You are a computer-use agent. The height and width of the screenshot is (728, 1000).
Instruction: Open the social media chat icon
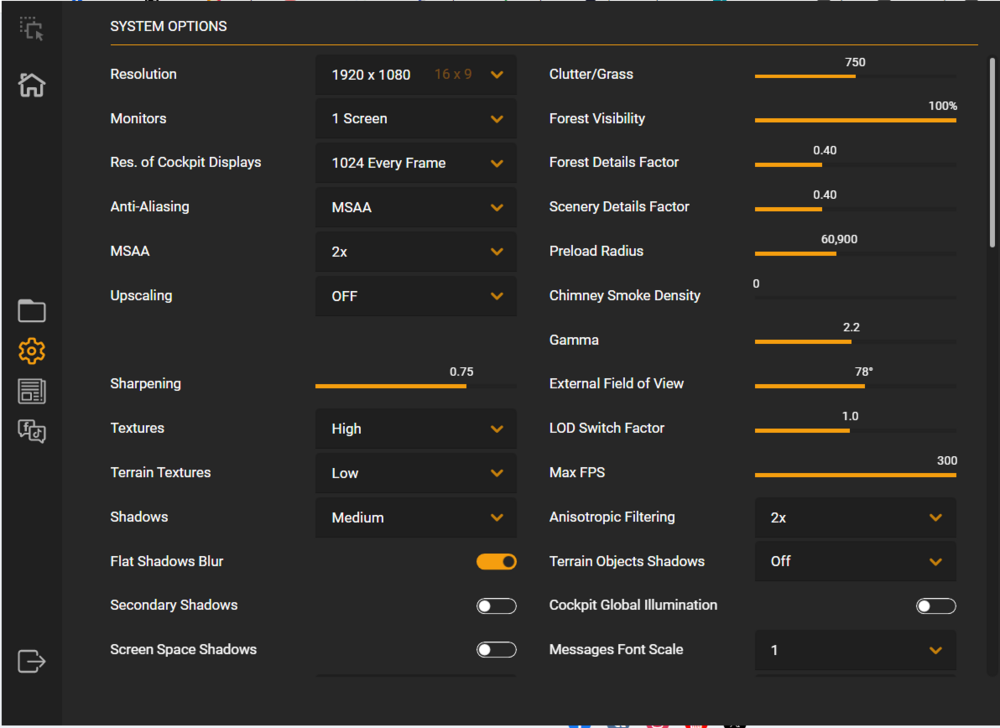point(32,431)
